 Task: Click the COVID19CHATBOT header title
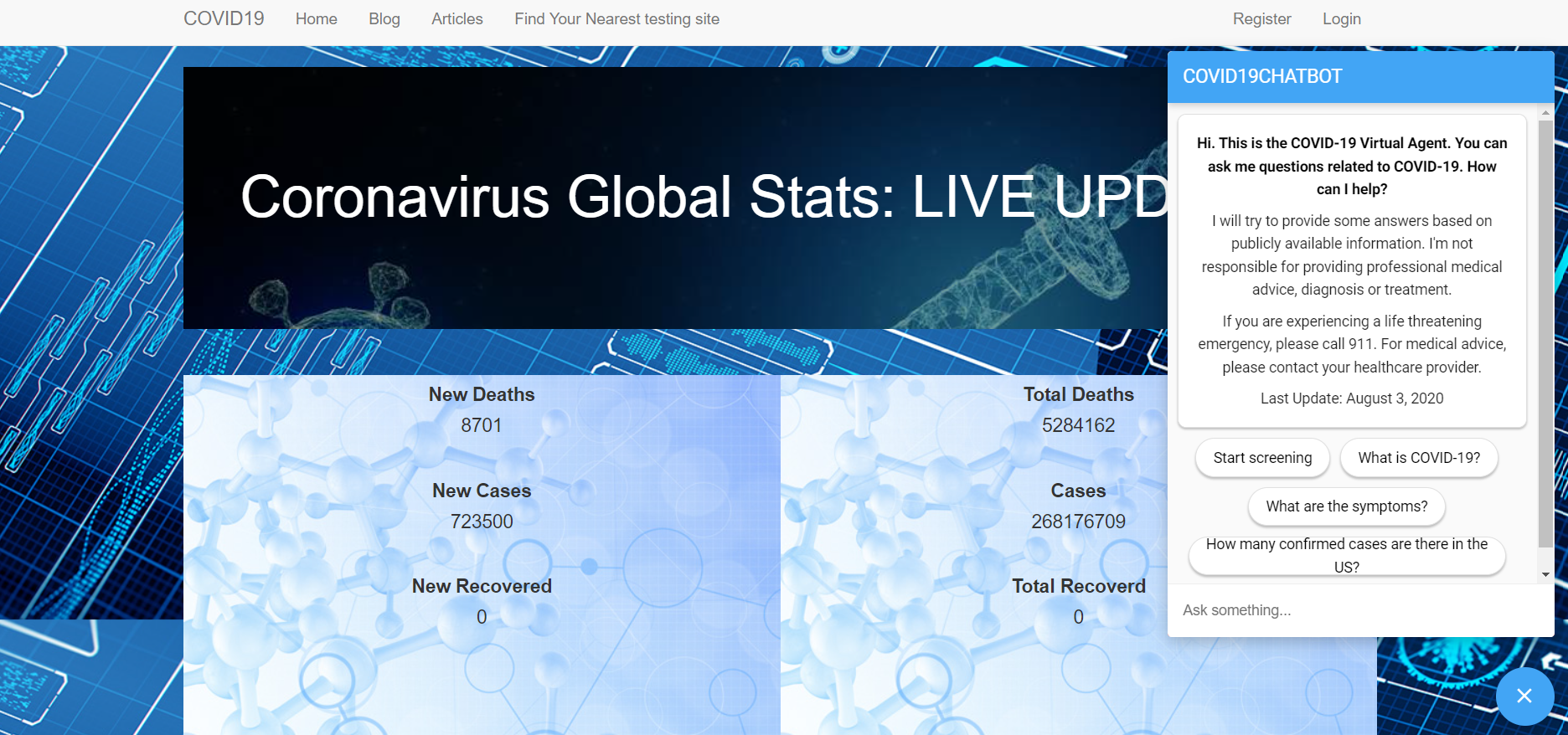click(1262, 76)
